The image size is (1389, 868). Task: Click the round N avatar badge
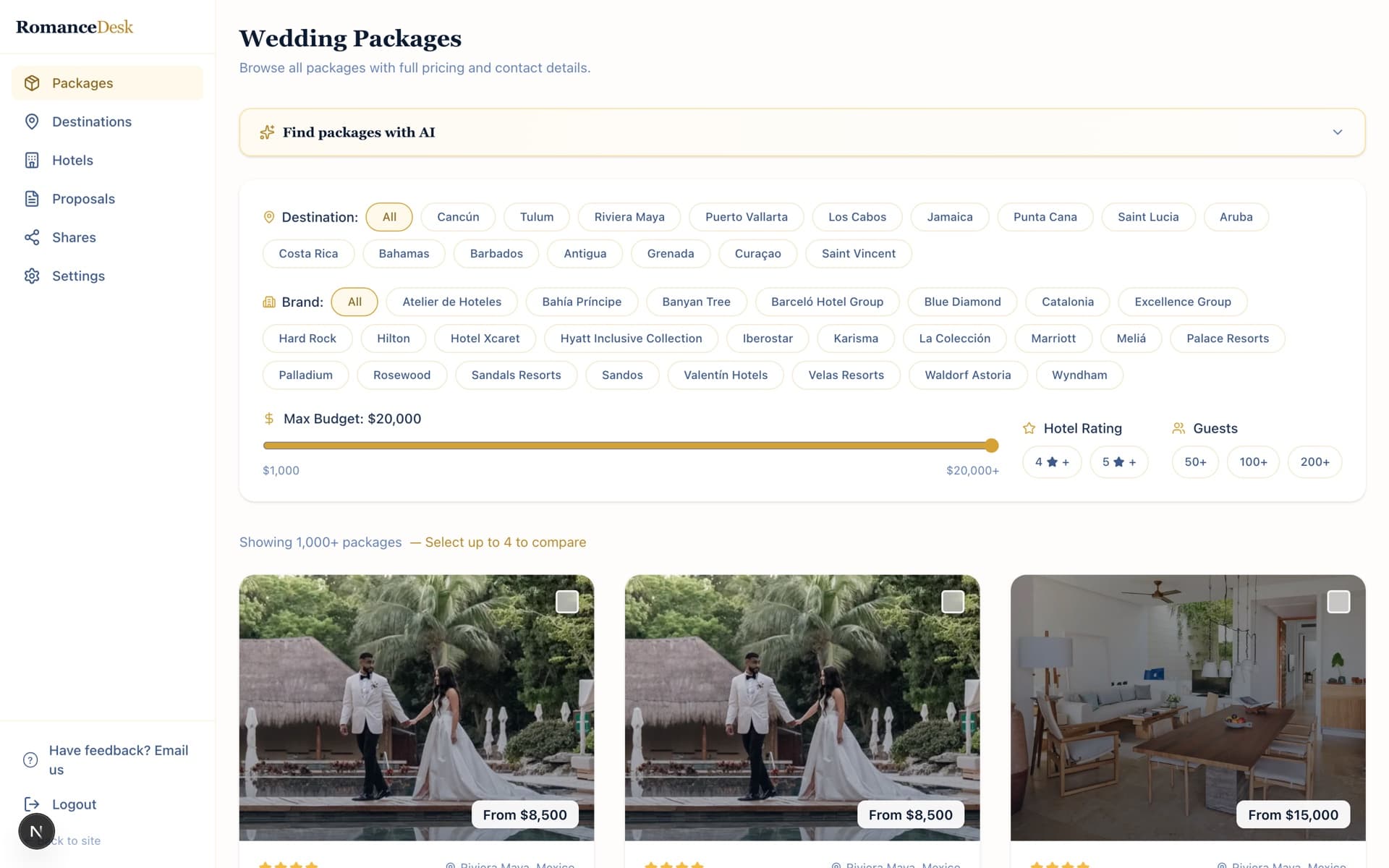[36, 832]
